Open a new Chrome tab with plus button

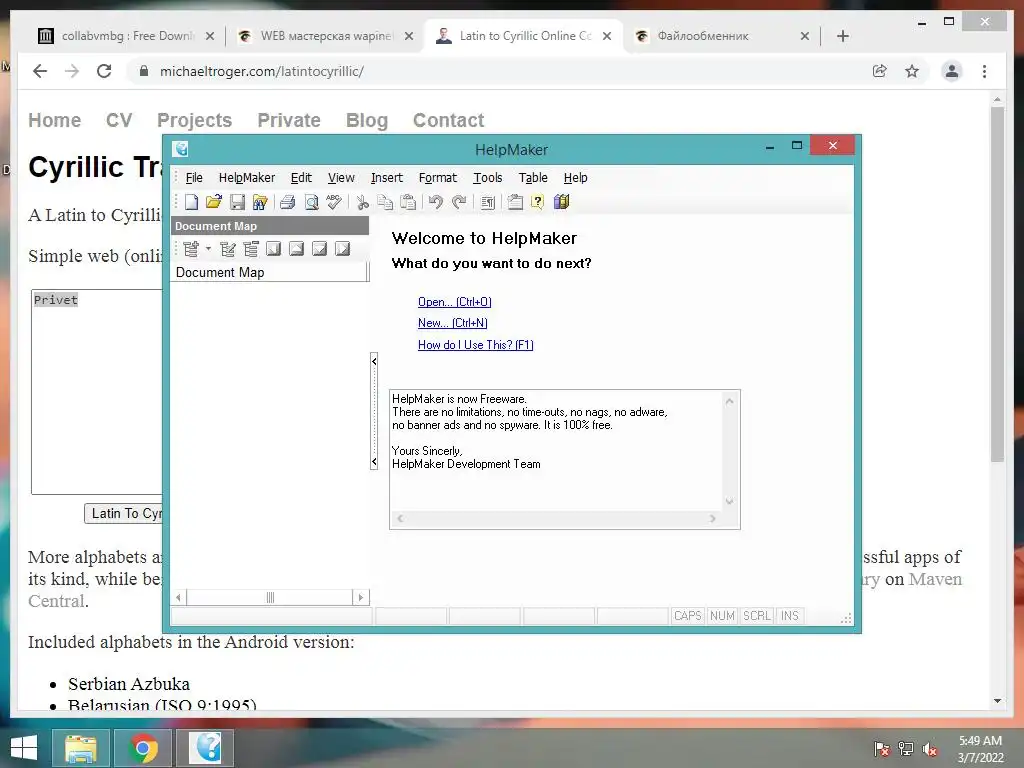tap(843, 36)
